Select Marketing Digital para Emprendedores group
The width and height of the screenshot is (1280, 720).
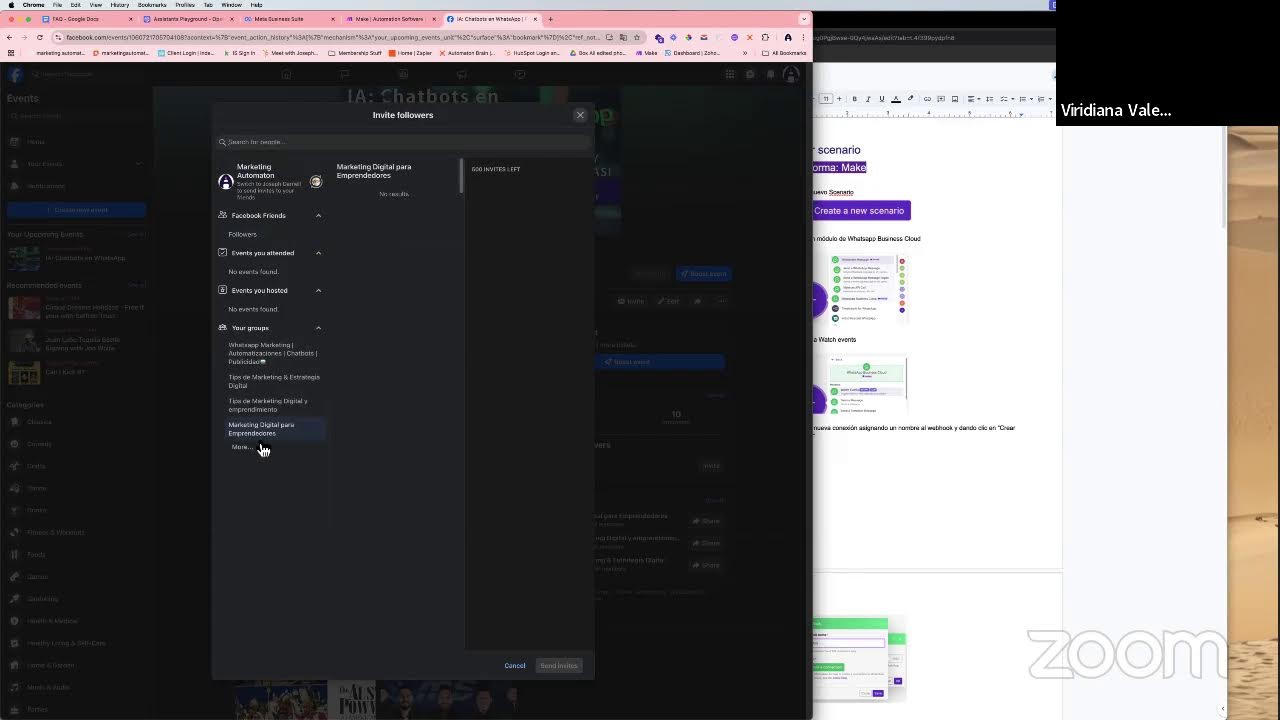pyautogui.click(x=262, y=429)
